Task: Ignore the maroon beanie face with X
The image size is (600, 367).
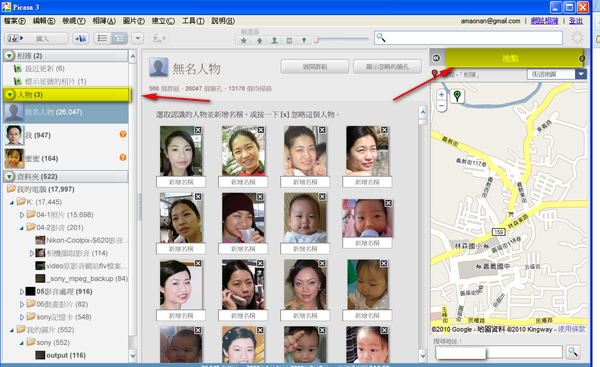Action: point(260,197)
